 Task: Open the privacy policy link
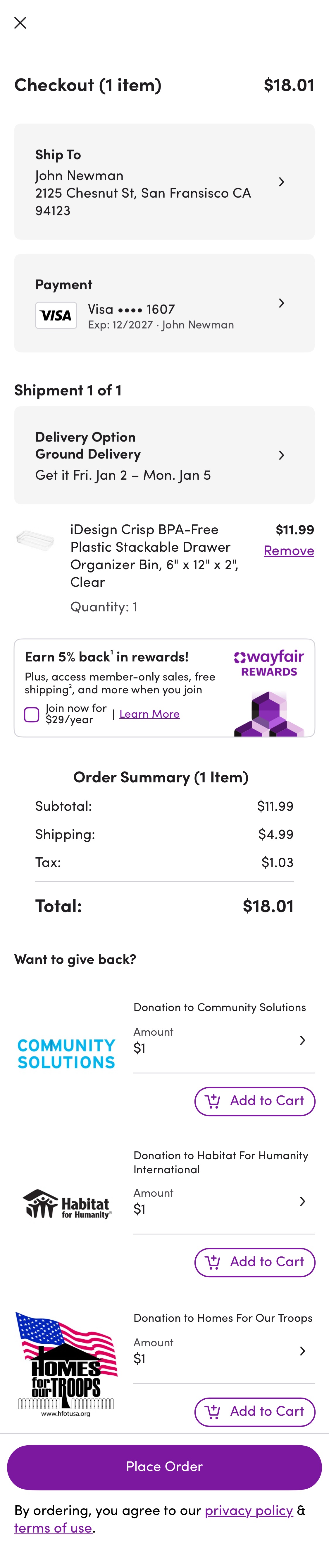coord(249,1510)
